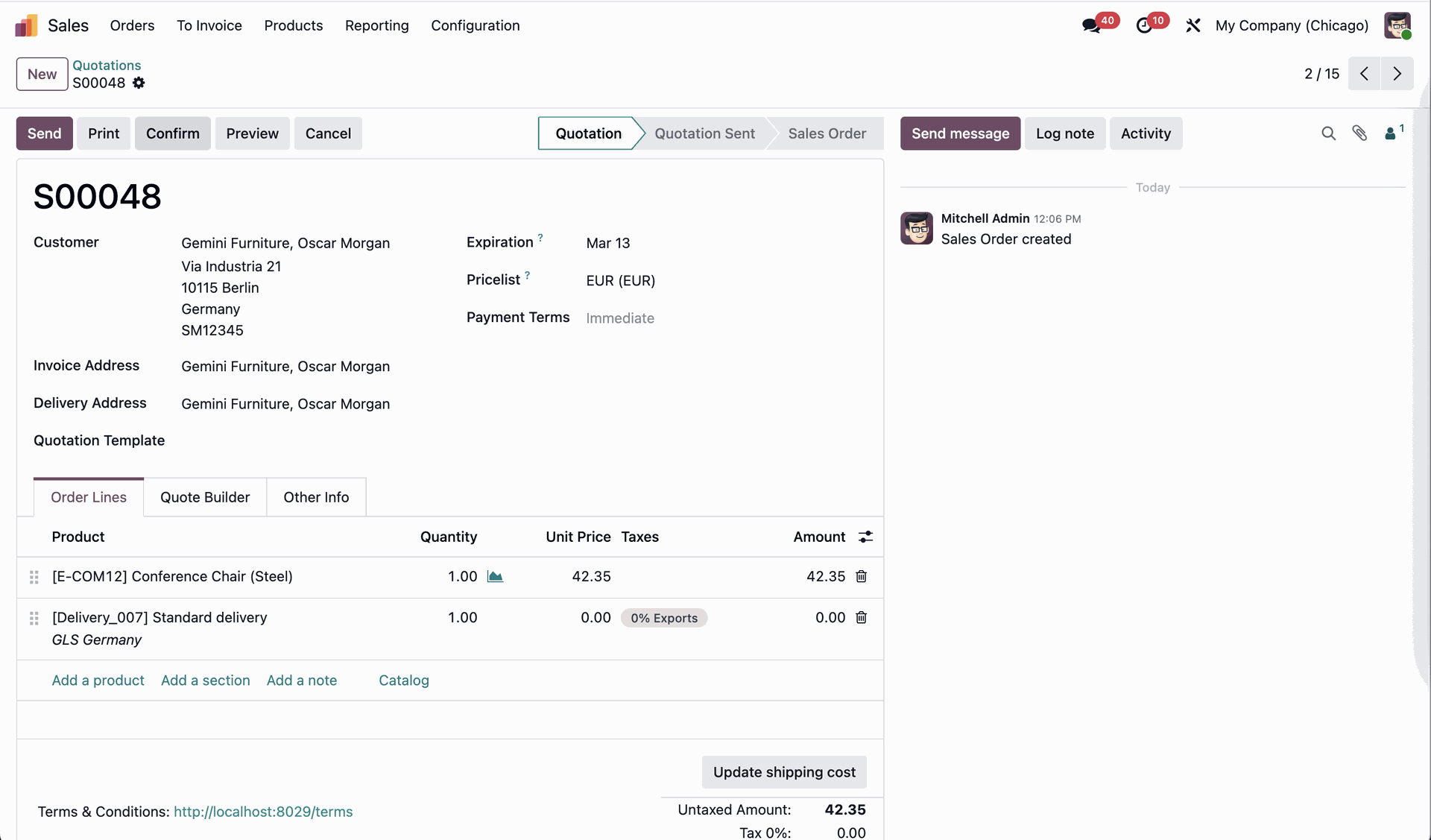Open the Terms & Conditions link
Screen dimensions: 1431x840
pos(263,812)
